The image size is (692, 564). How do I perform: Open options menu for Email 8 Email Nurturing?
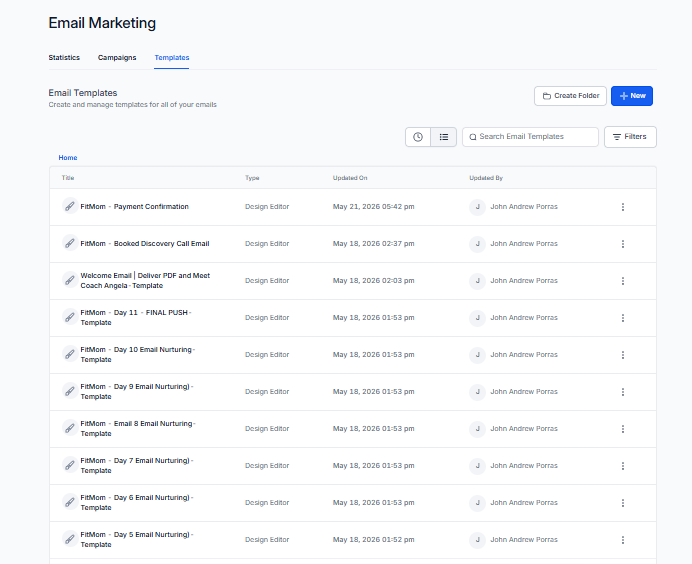[623, 429]
